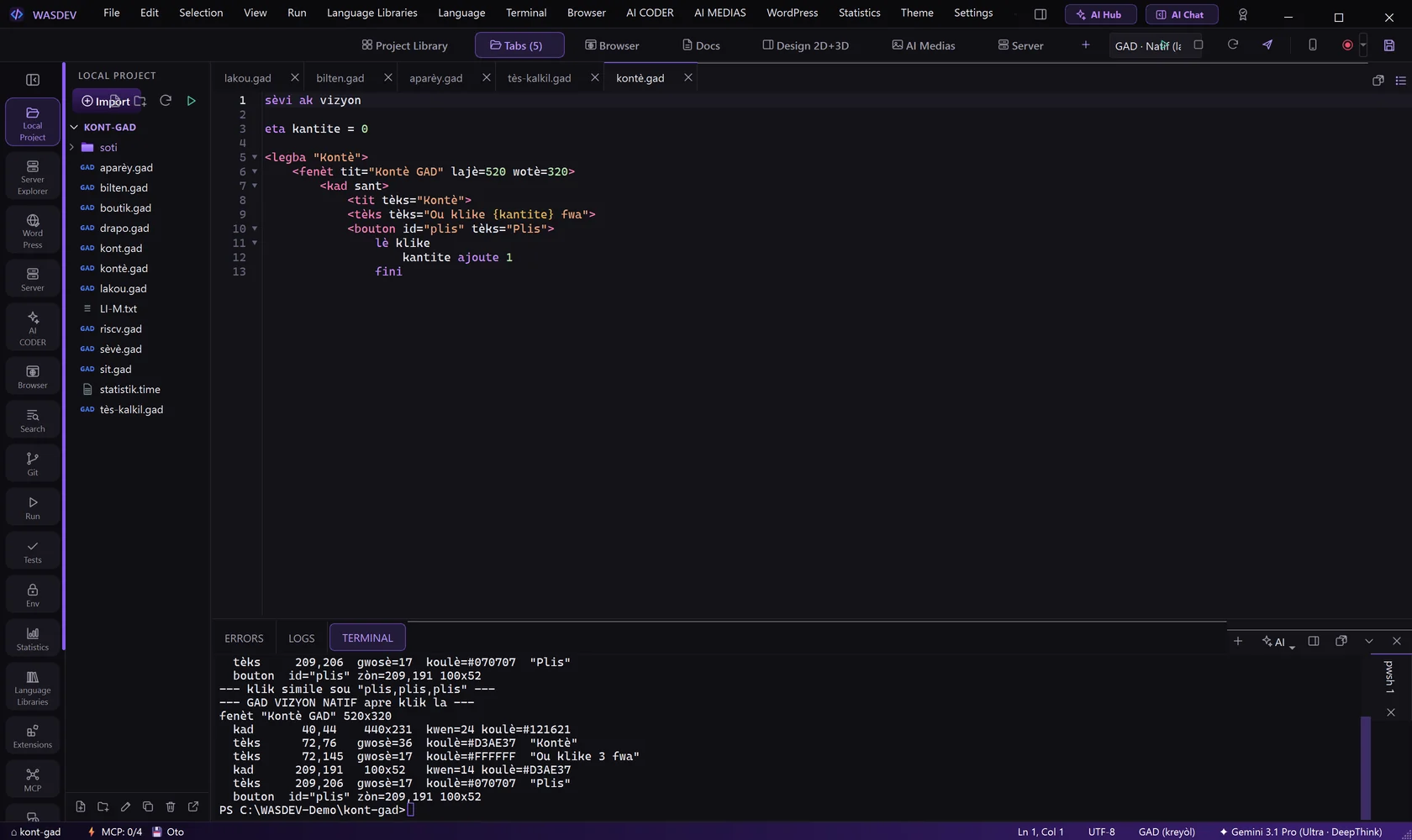Click the paper plane send icon

pos(1267,45)
